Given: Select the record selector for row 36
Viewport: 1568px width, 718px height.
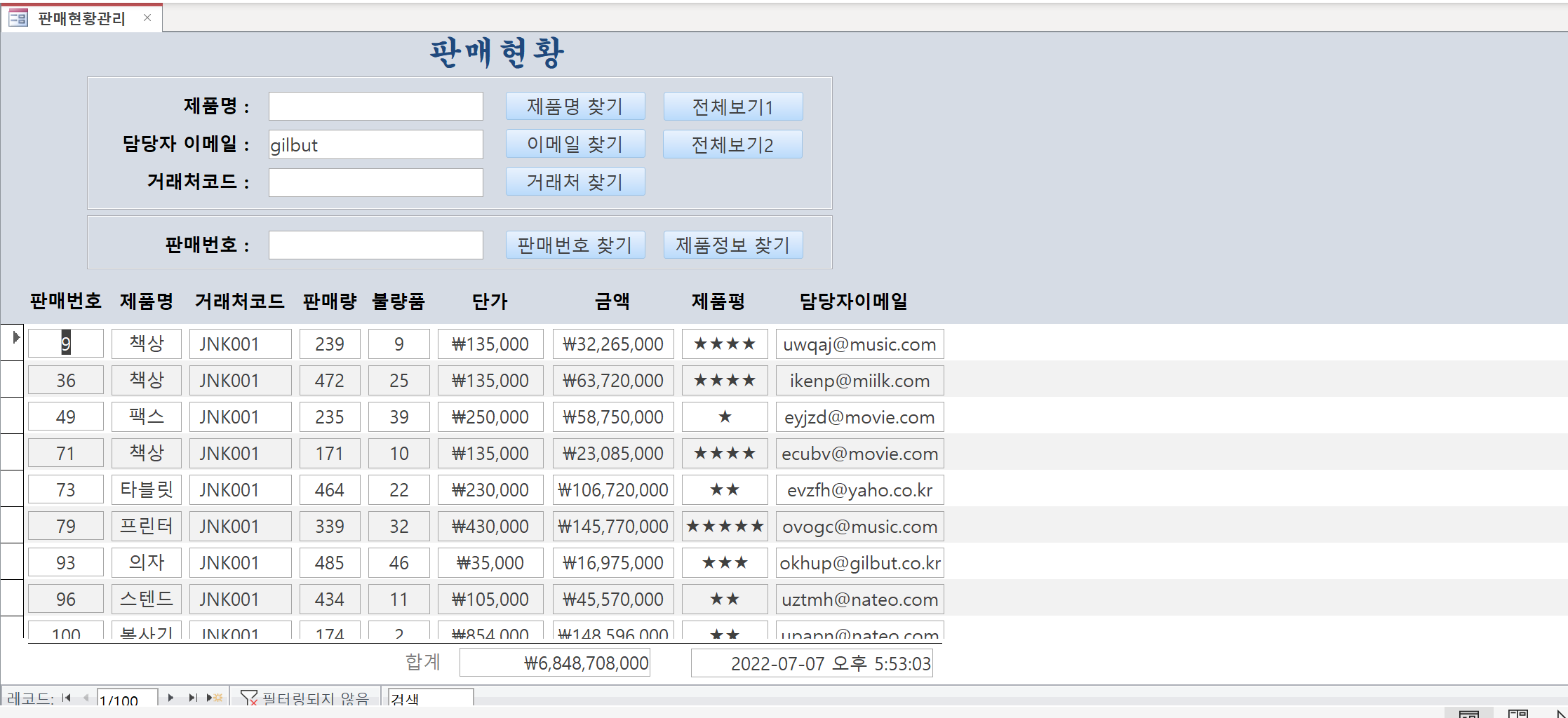Looking at the screenshot, I should tap(12, 379).
